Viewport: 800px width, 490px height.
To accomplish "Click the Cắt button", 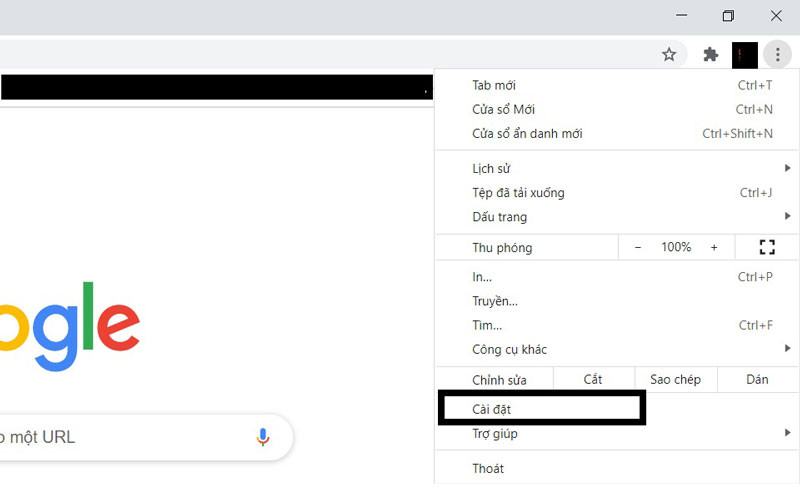I will click(593, 380).
